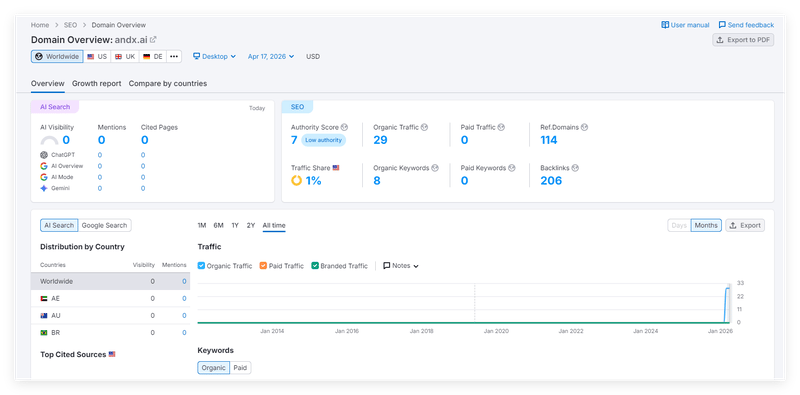This screenshot has height=395, width=800.
Task: Expand the Notes dropdown
Action: [401, 266]
